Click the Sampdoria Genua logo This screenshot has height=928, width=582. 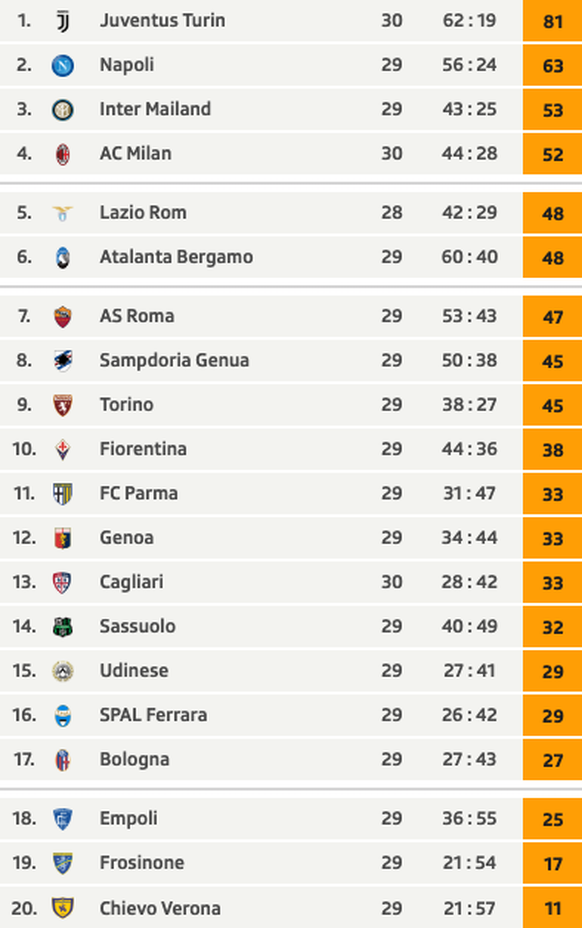click(x=63, y=361)
